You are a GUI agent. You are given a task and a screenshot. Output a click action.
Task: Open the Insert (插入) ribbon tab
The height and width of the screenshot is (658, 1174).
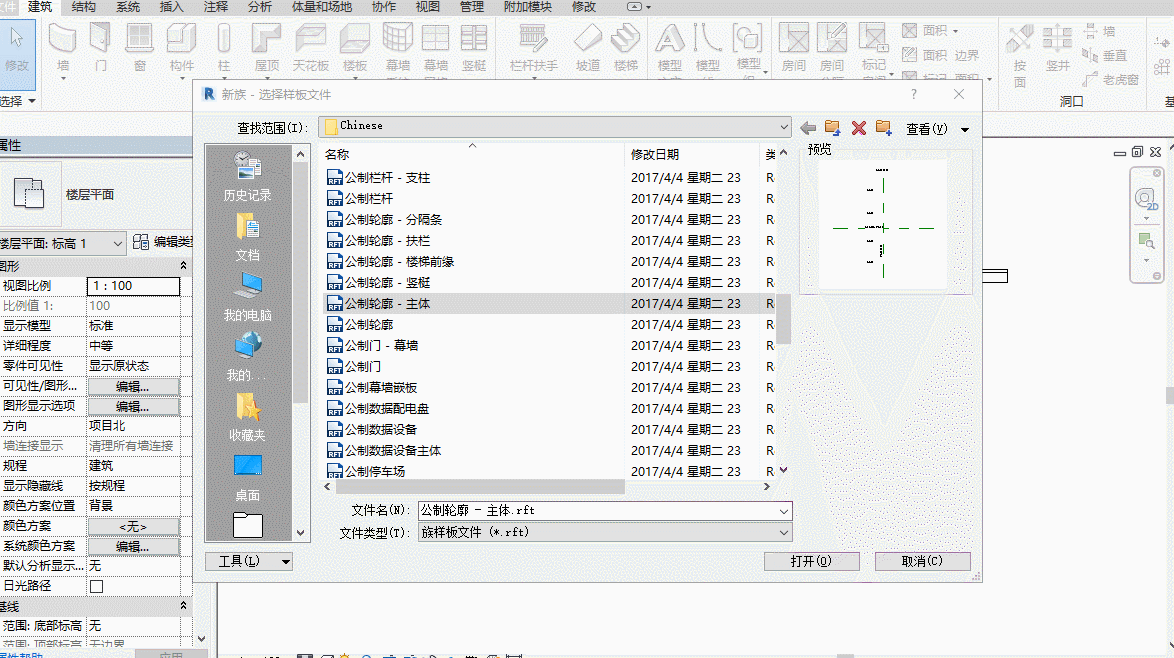coord(171,7)
